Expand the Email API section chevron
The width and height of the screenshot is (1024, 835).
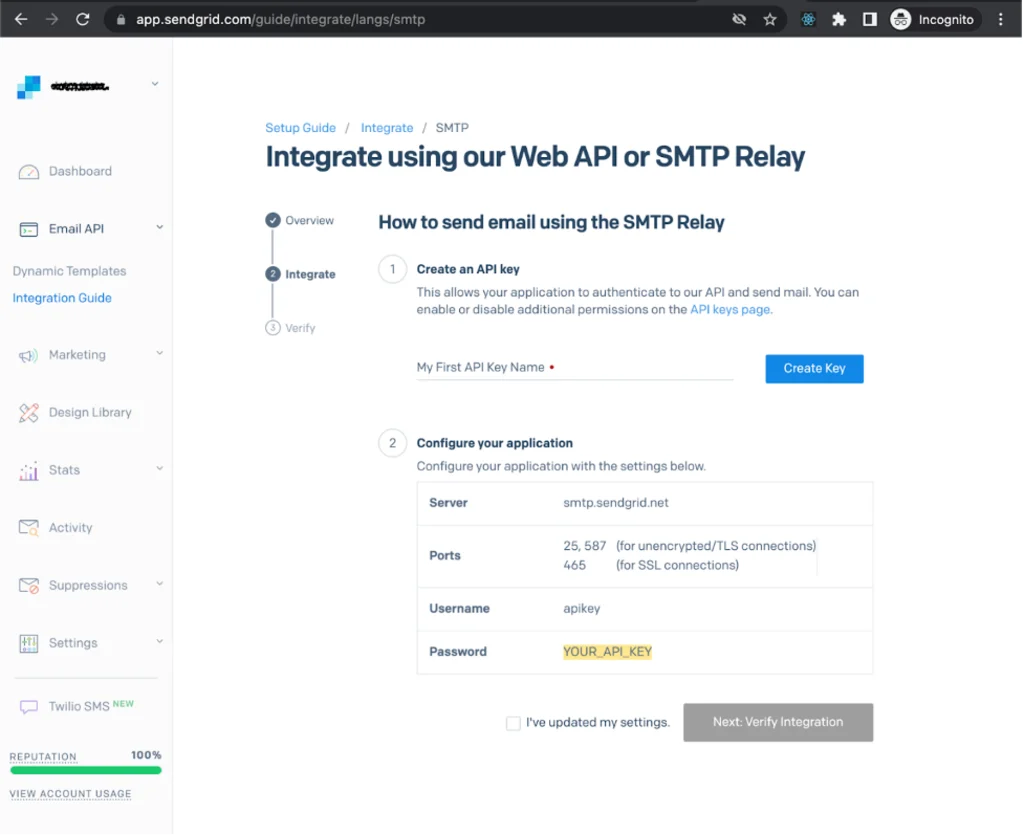pyautogui.click(x=159, y=228)
